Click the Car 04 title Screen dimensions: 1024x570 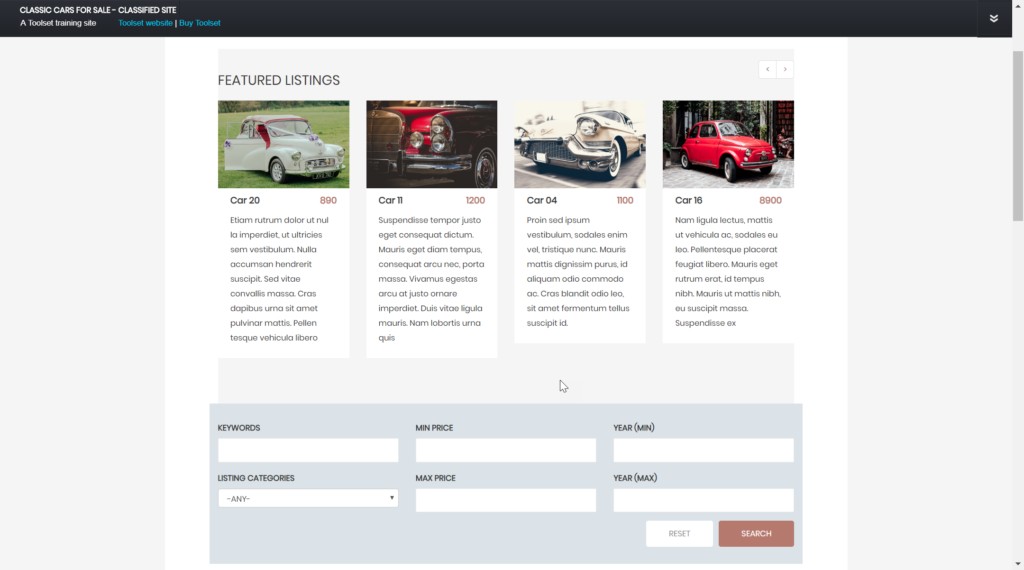pos(542,200)
